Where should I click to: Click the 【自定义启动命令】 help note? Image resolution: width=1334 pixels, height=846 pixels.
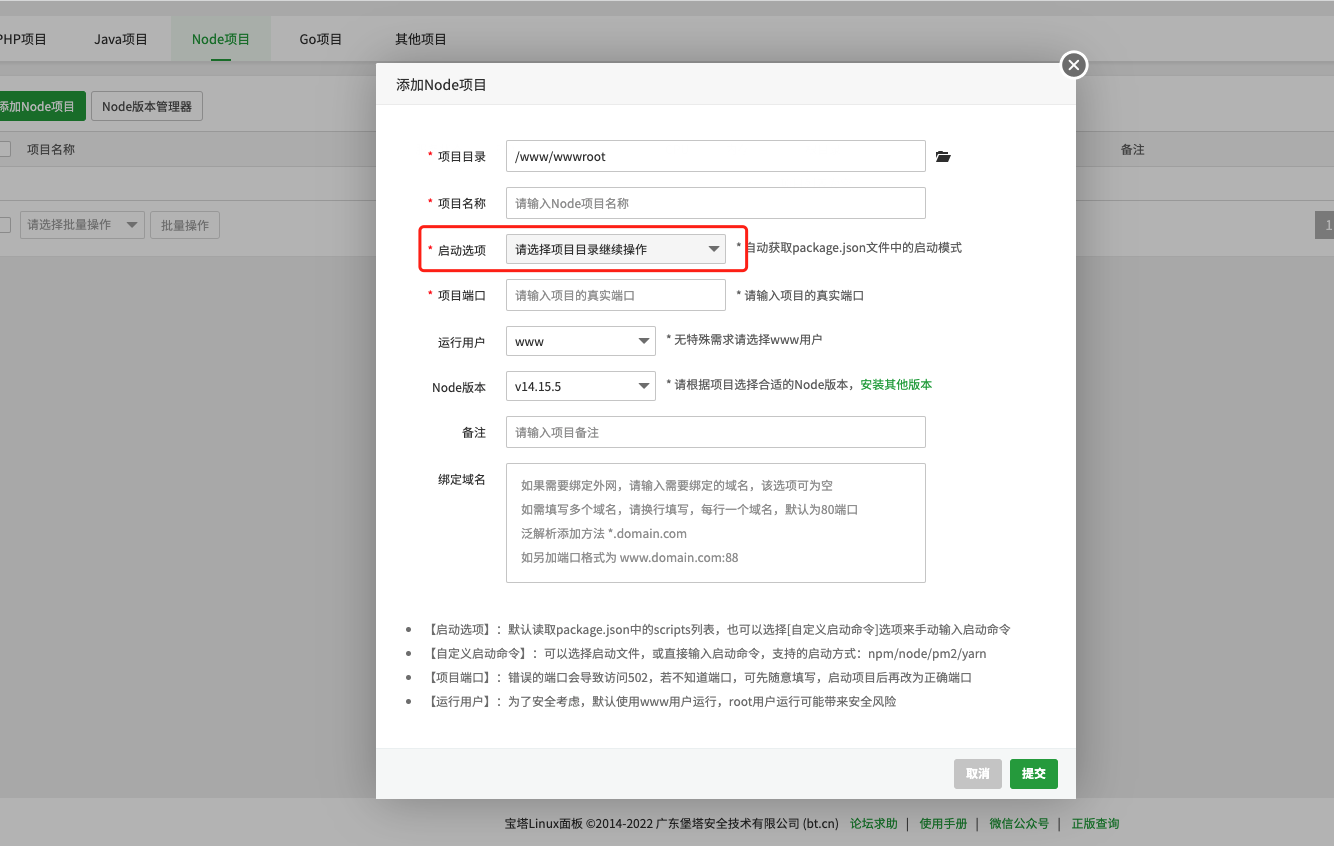tap(705, 654)
